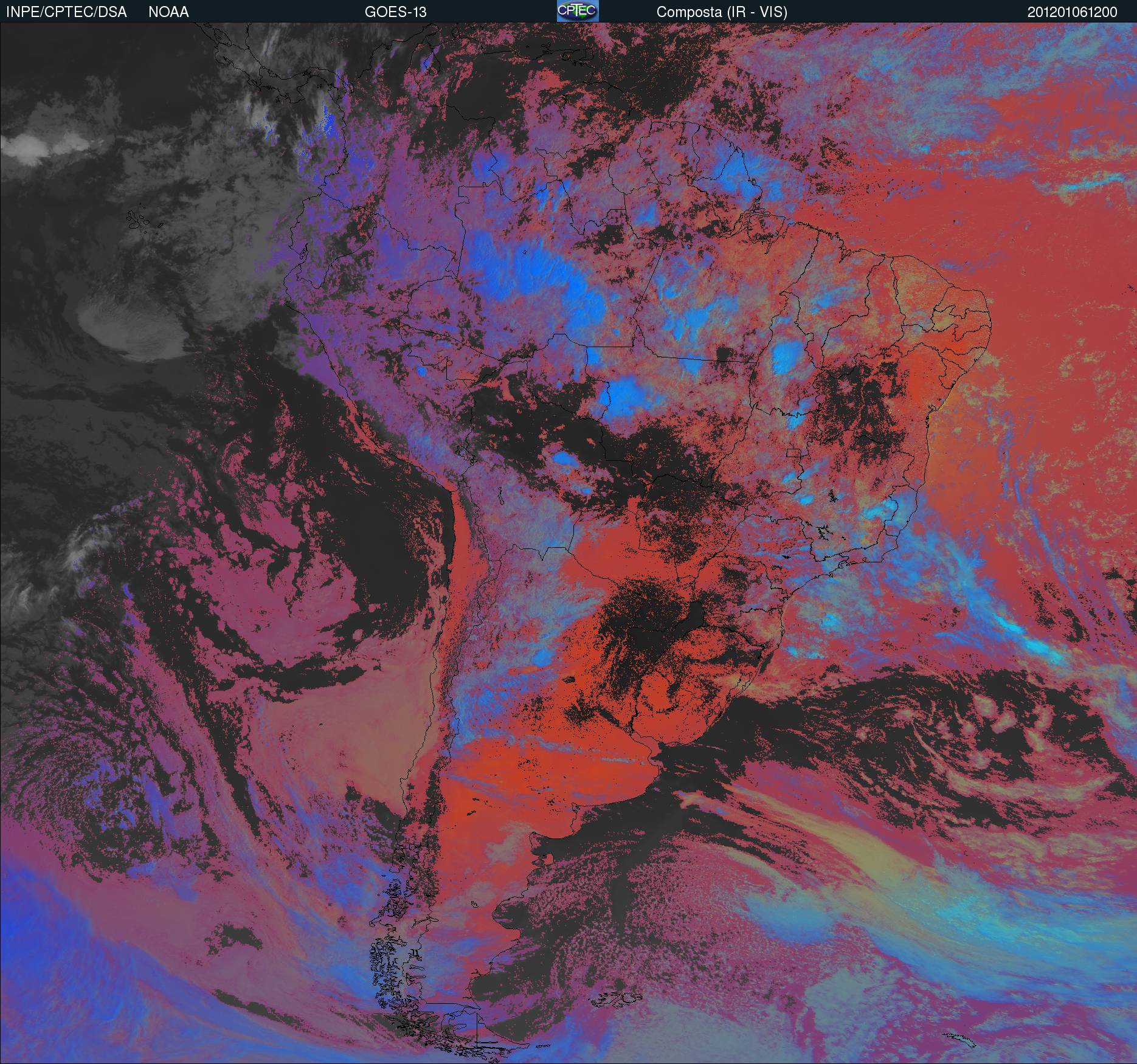Click the 'GOES-13' satellite label
The image size is (1137, 1064).
coord(395,12)
